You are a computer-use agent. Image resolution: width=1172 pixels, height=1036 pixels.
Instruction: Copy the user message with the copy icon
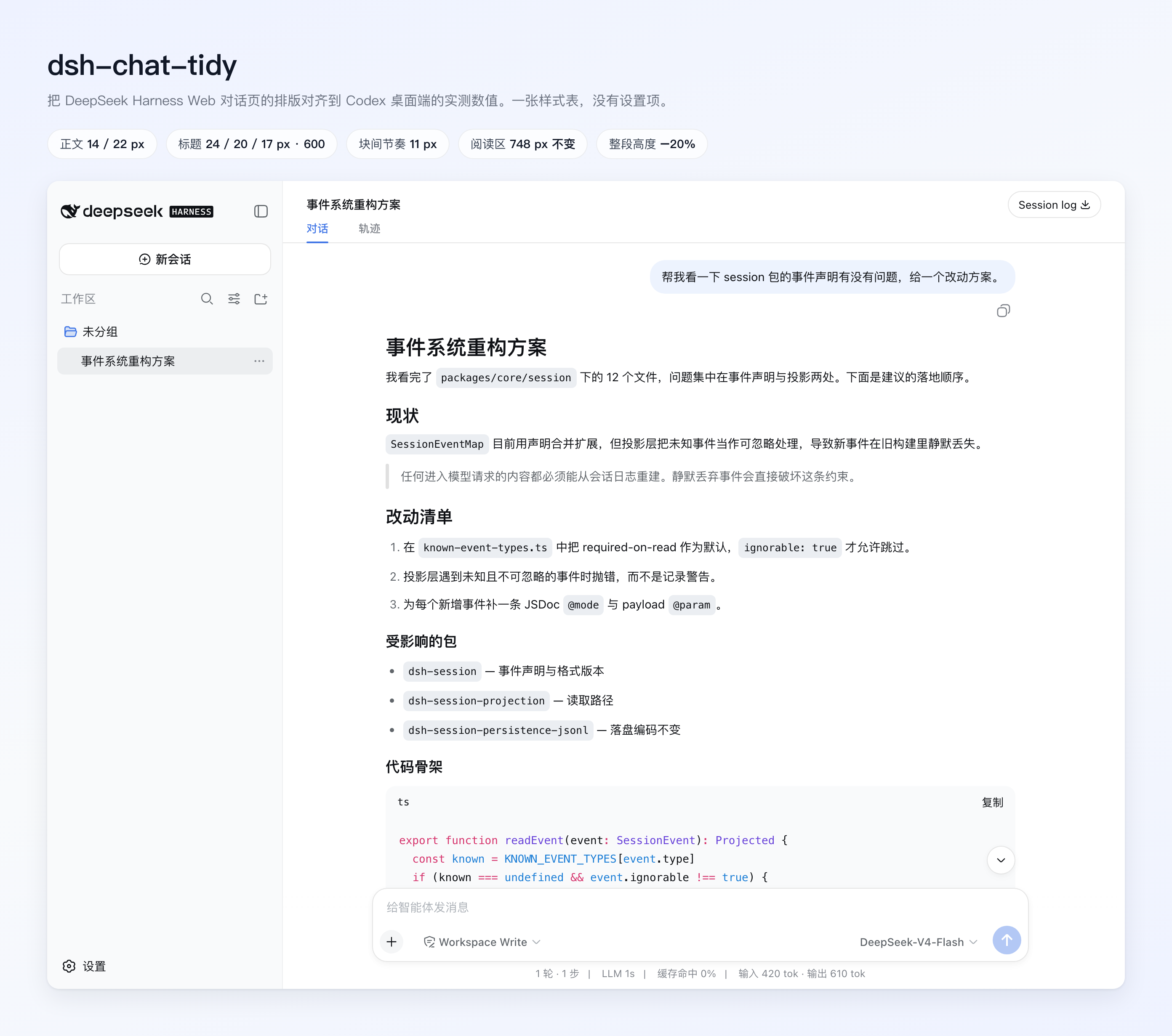[x=1003, y=311]
